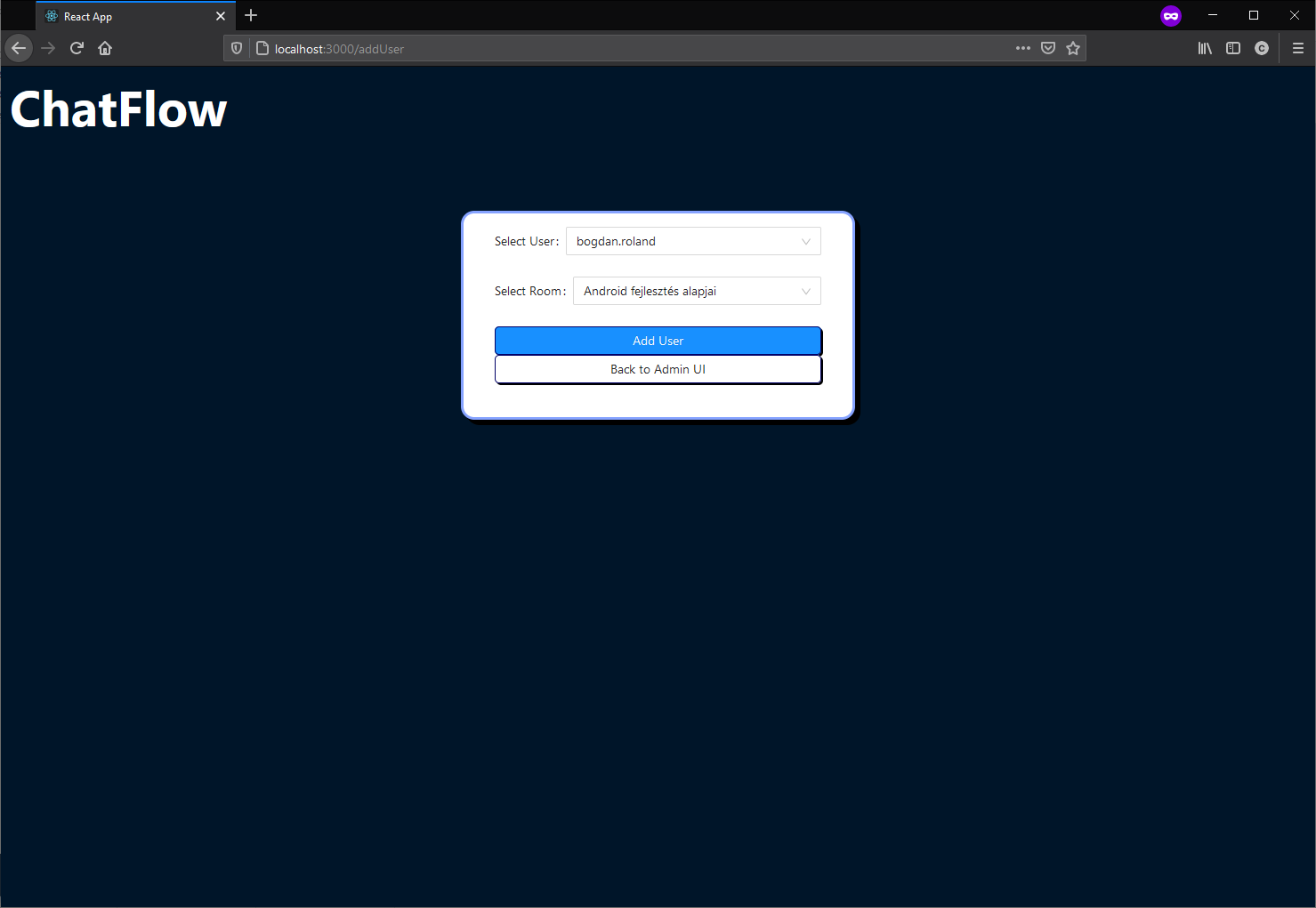This screenshot has height=908, width=1316.
Task: Save page to Pocket
Action: coord(1048,48)
